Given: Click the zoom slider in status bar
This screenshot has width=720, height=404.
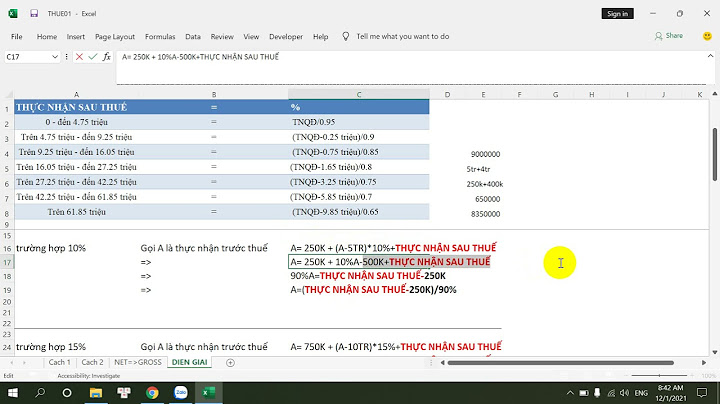Looking at the screenshot, I should click(x=659, y=376).
